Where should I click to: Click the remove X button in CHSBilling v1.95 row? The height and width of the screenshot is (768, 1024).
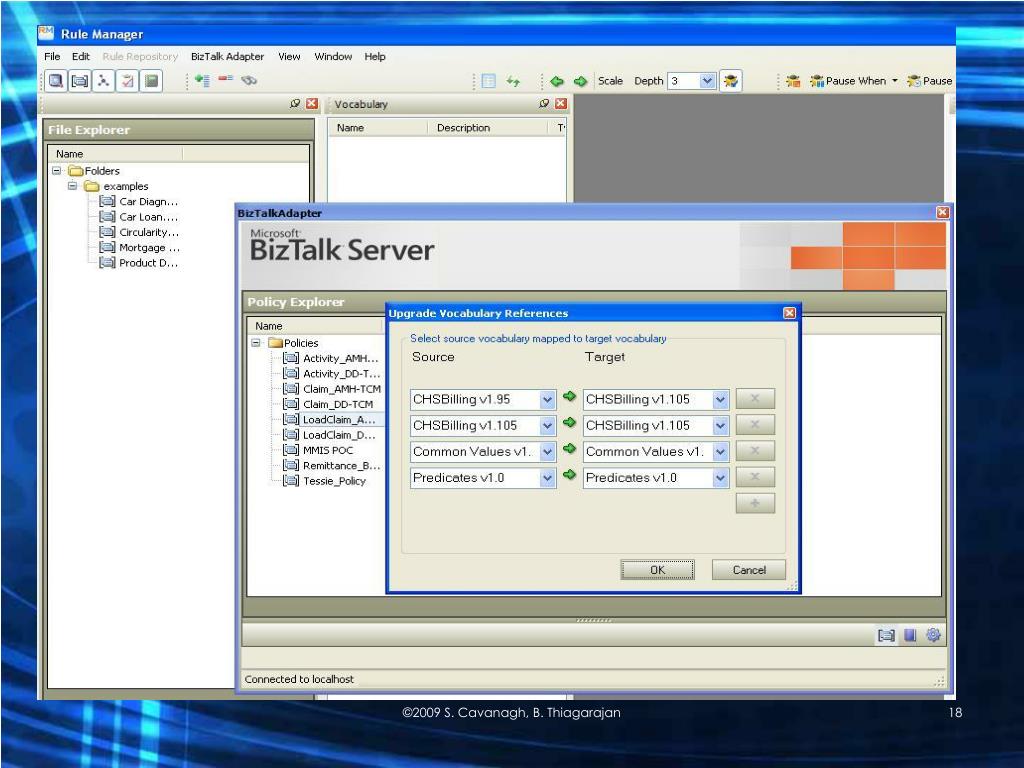pyautogui.click(x=755, y=398)
